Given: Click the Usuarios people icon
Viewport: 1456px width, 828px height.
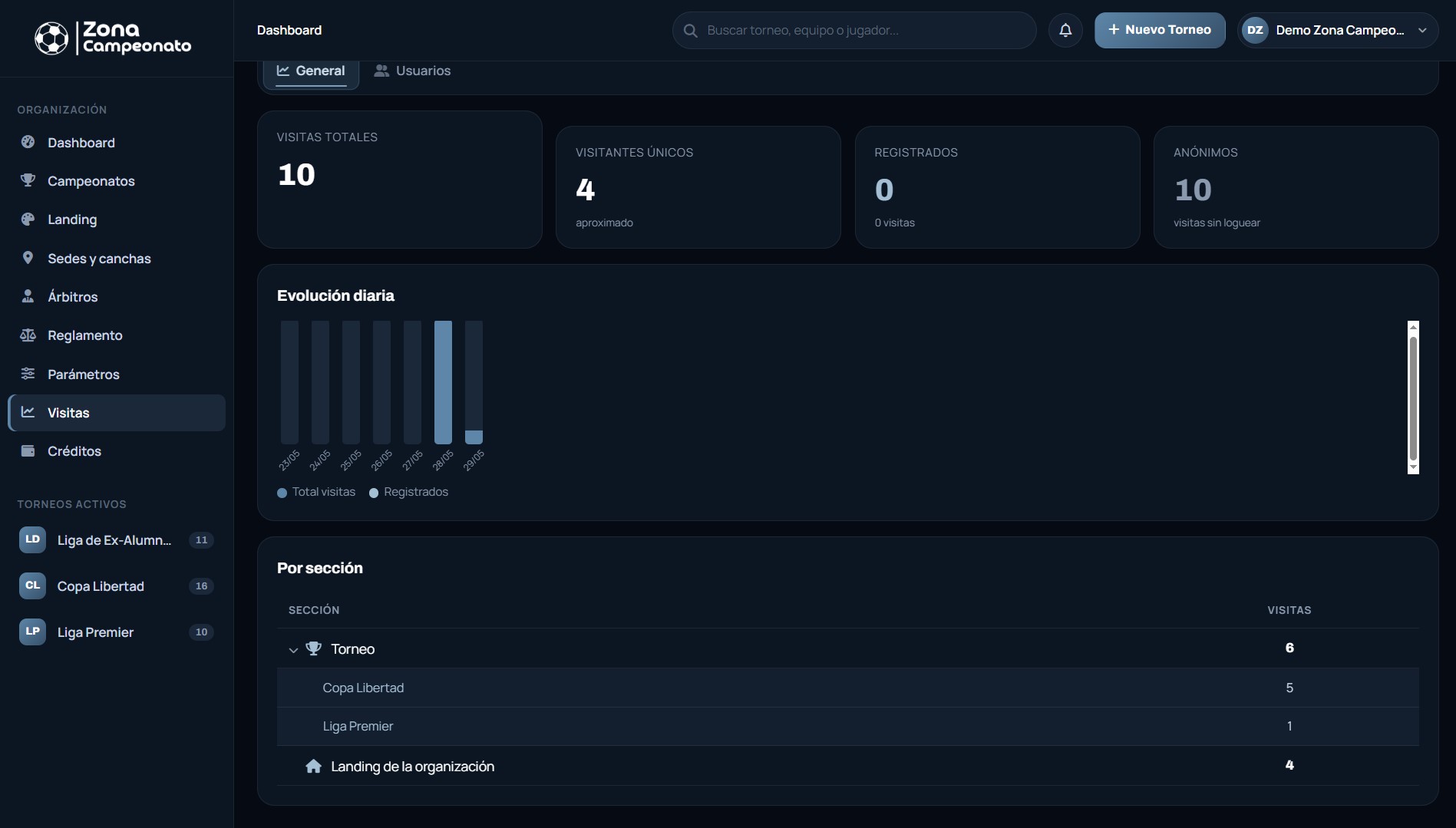Looking at the screenshot, I should pos(381,71).
